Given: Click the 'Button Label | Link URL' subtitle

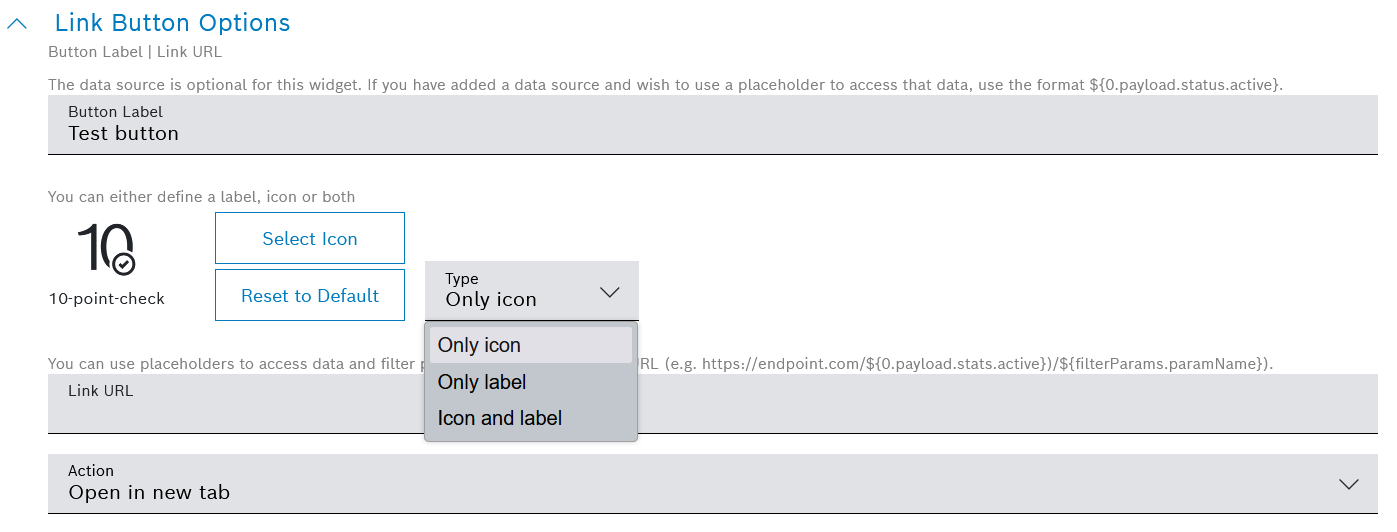Looking at the screenshot, I should pyautogui.click(x=135, y=52).
